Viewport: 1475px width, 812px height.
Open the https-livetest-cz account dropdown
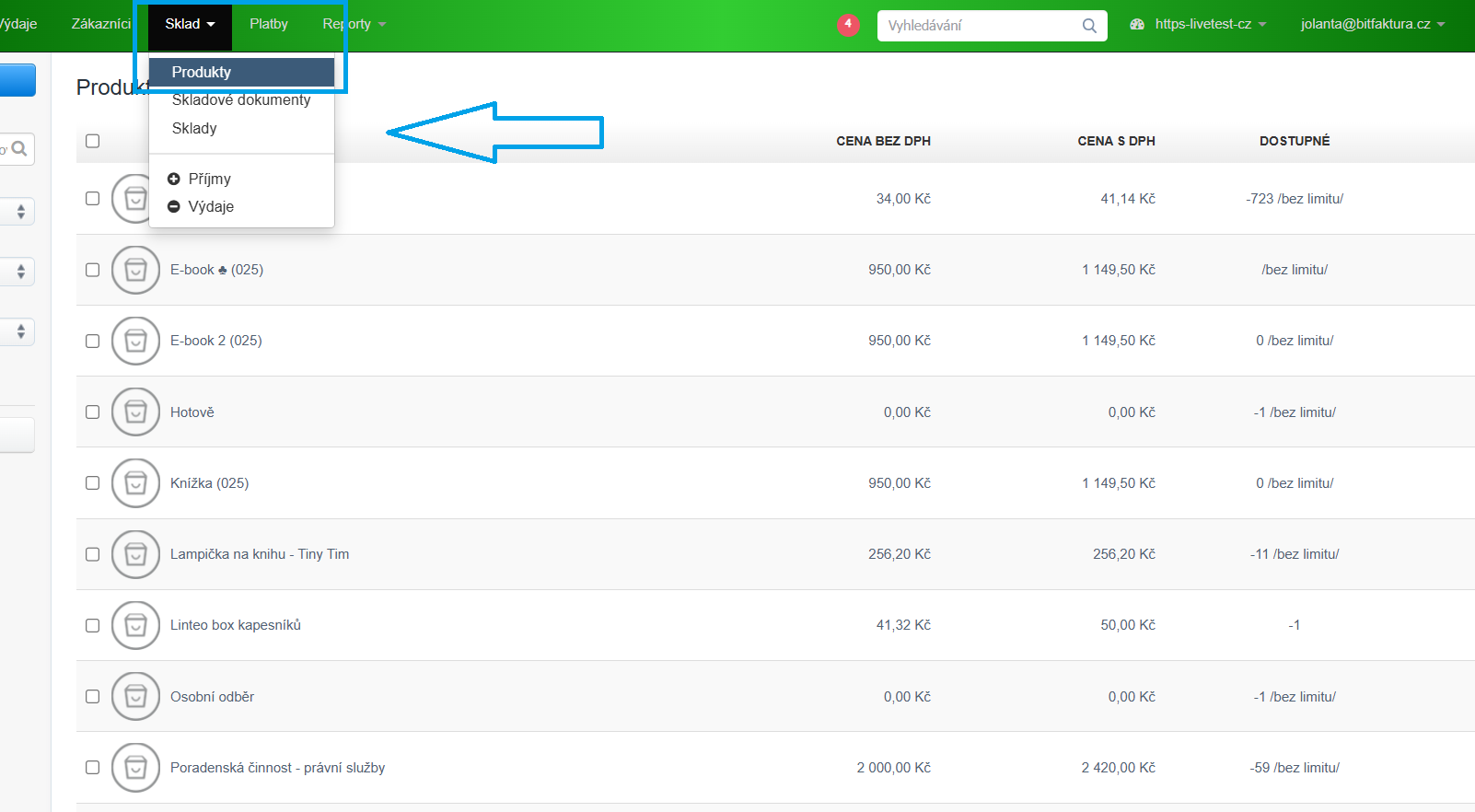1202,24
